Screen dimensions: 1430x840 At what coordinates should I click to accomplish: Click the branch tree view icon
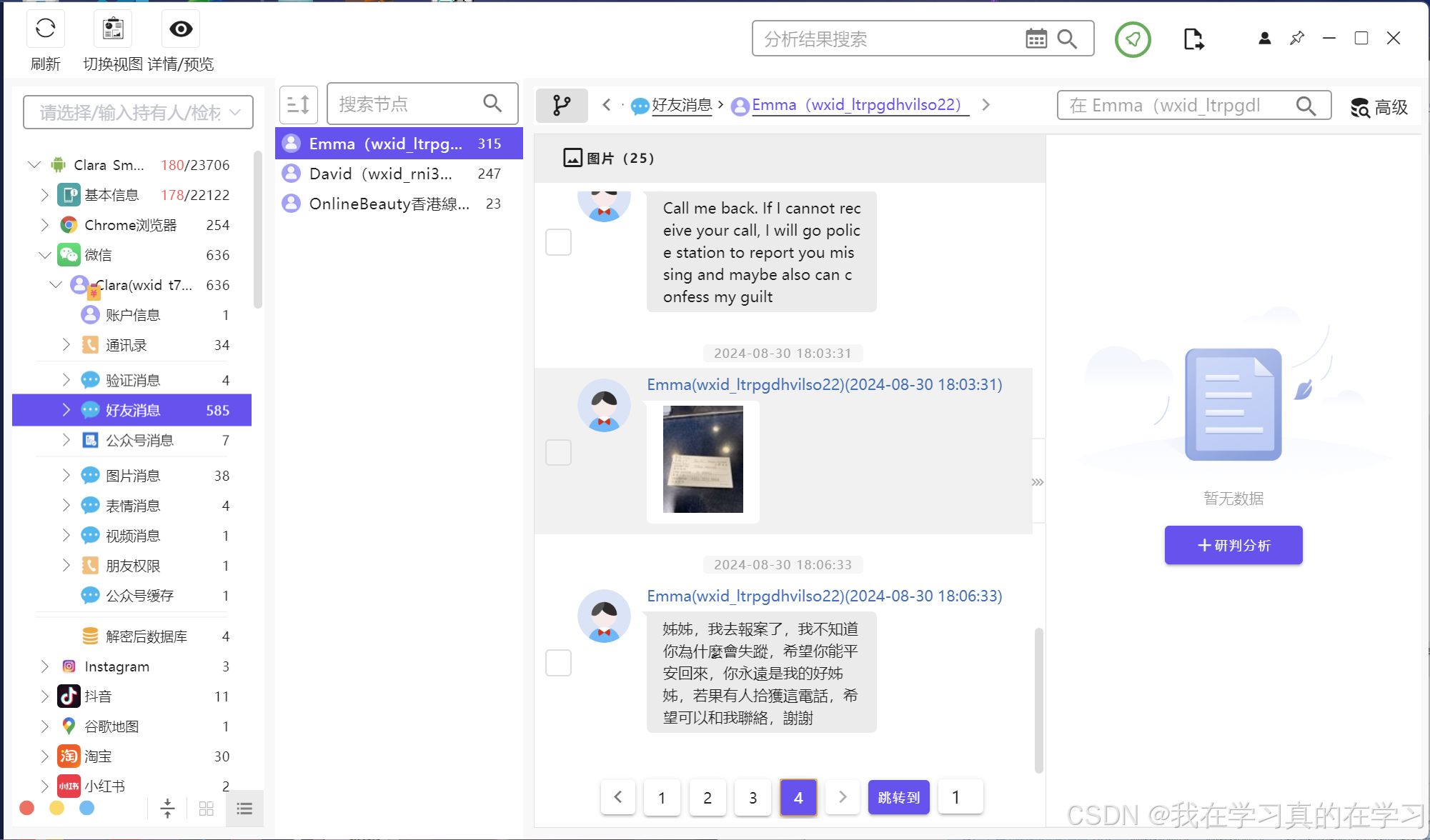click(x=562, y=106)
